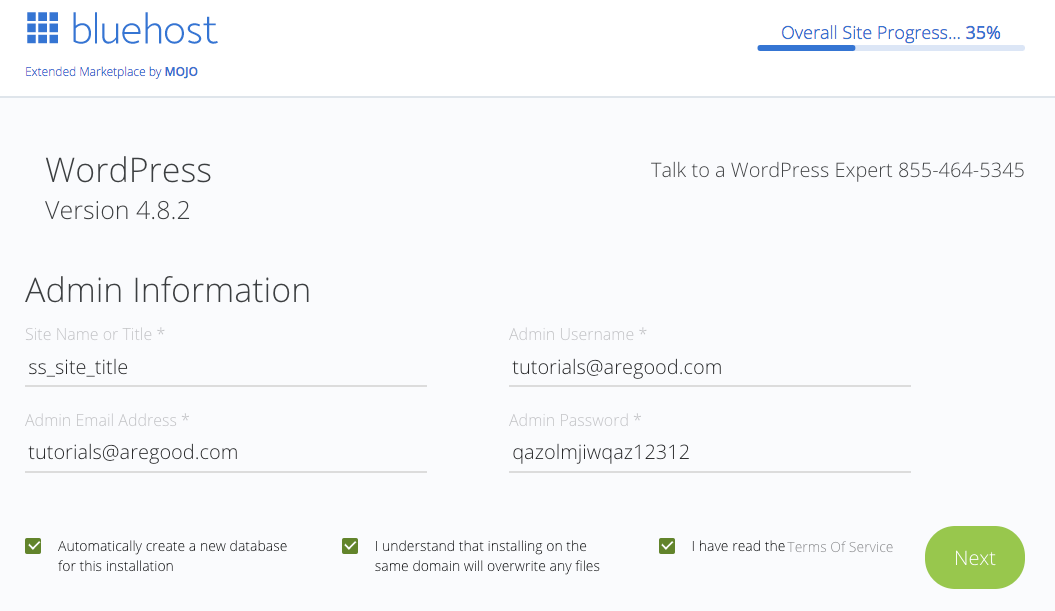This screenshot has height=611, width=1055.
Task: Click the 'Version 4.8.2' text
Action: 117,211
